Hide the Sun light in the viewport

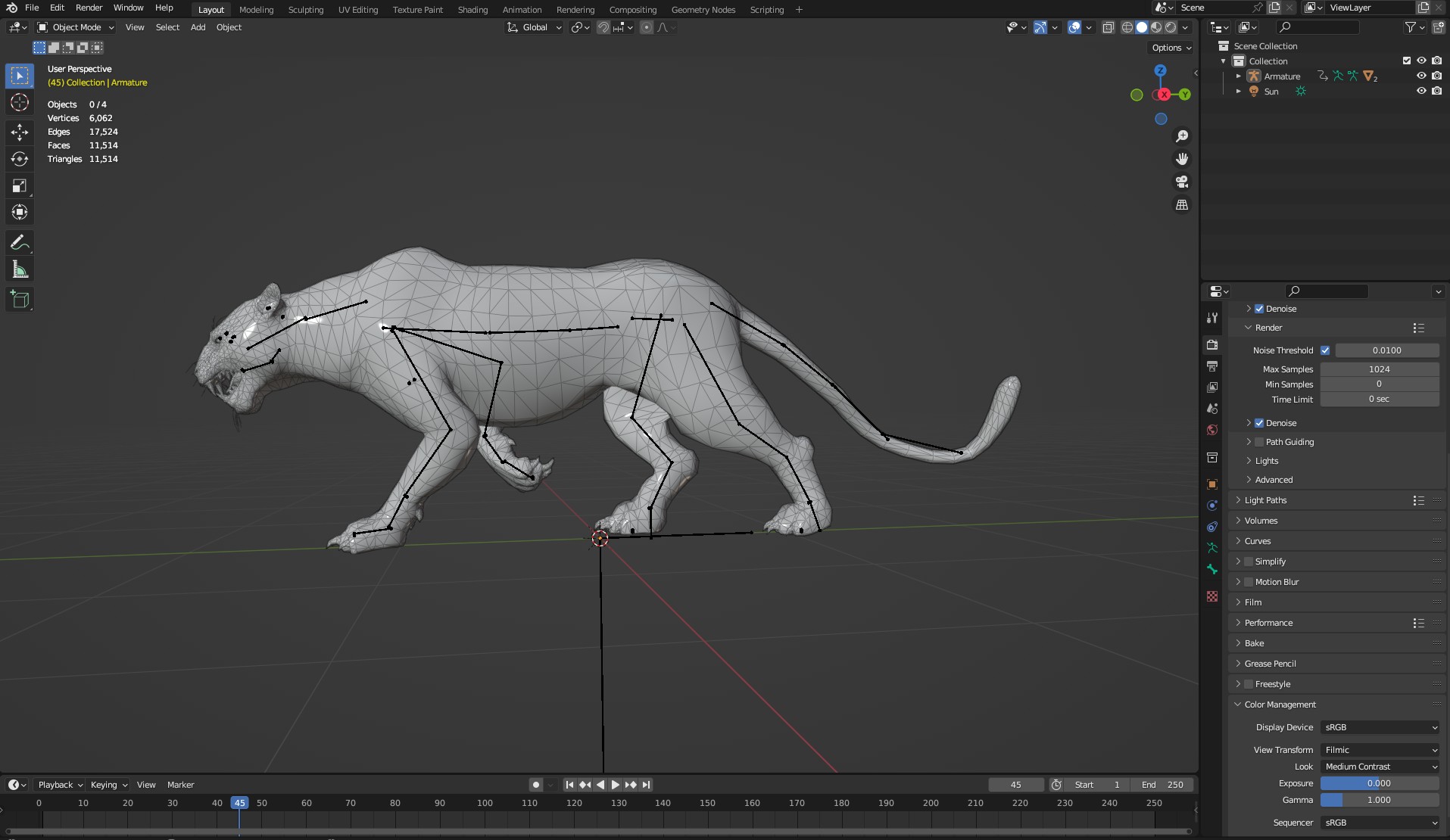[x=1422, y=91]
